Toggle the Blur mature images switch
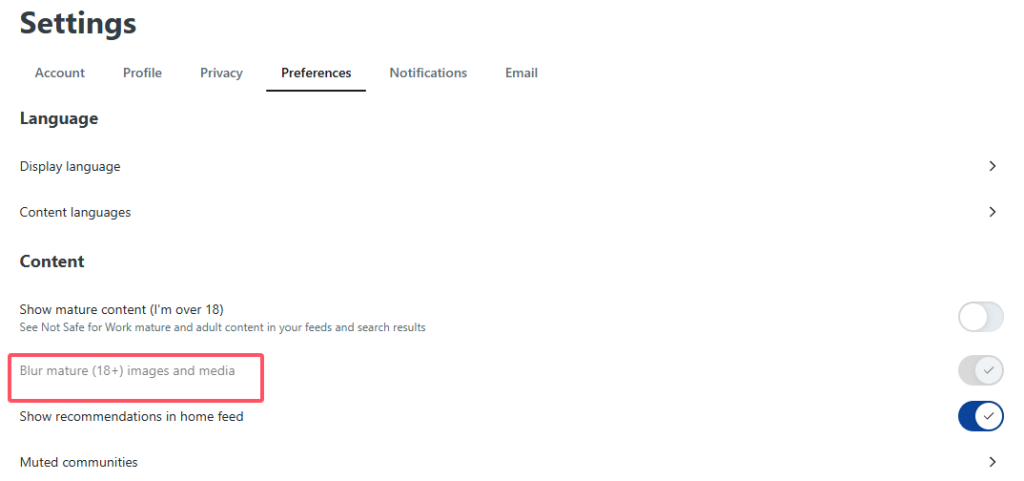 tap(980, 371)
